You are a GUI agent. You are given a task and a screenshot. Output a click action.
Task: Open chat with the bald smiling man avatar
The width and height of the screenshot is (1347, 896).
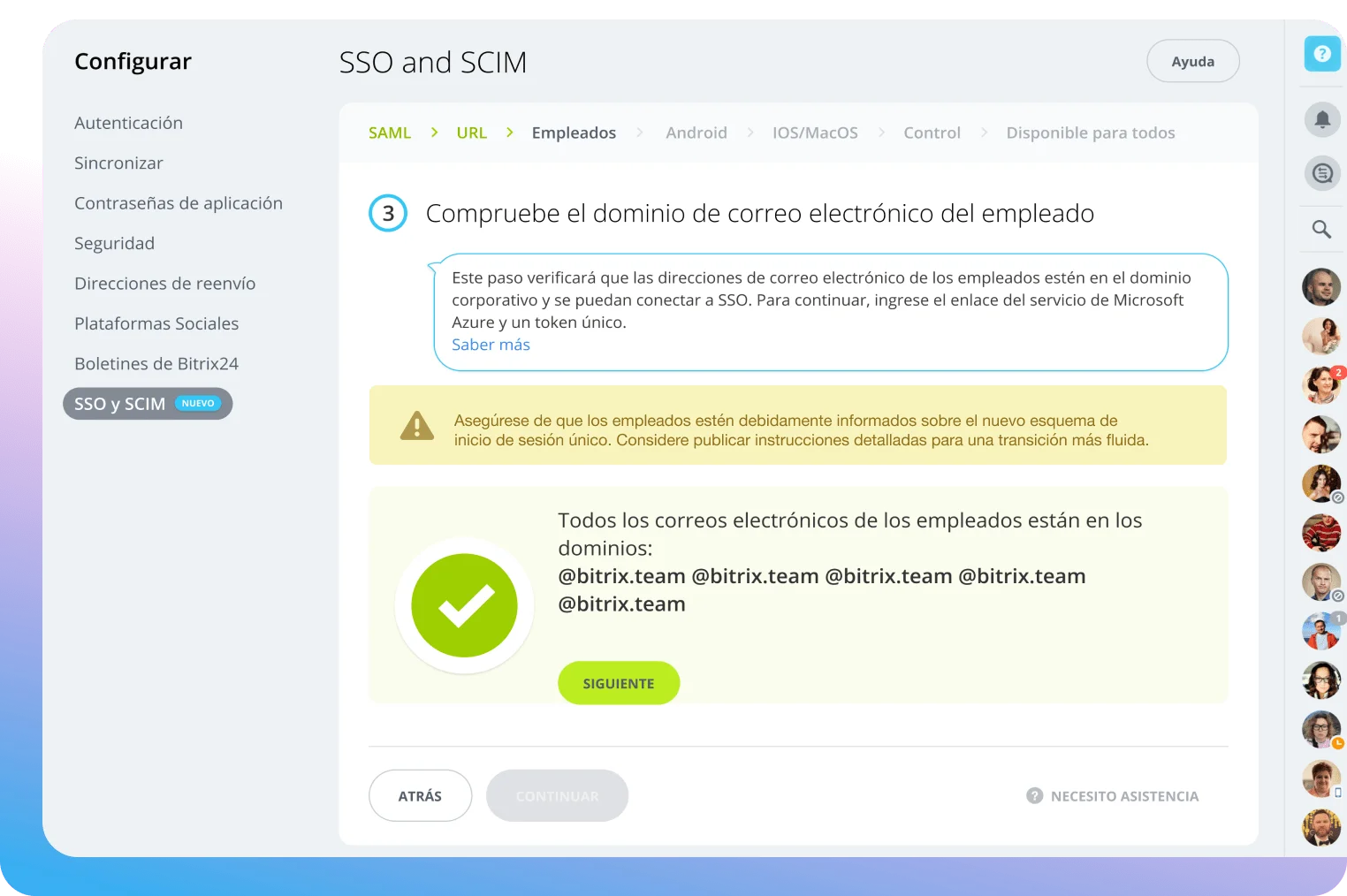coord(1321,287)
